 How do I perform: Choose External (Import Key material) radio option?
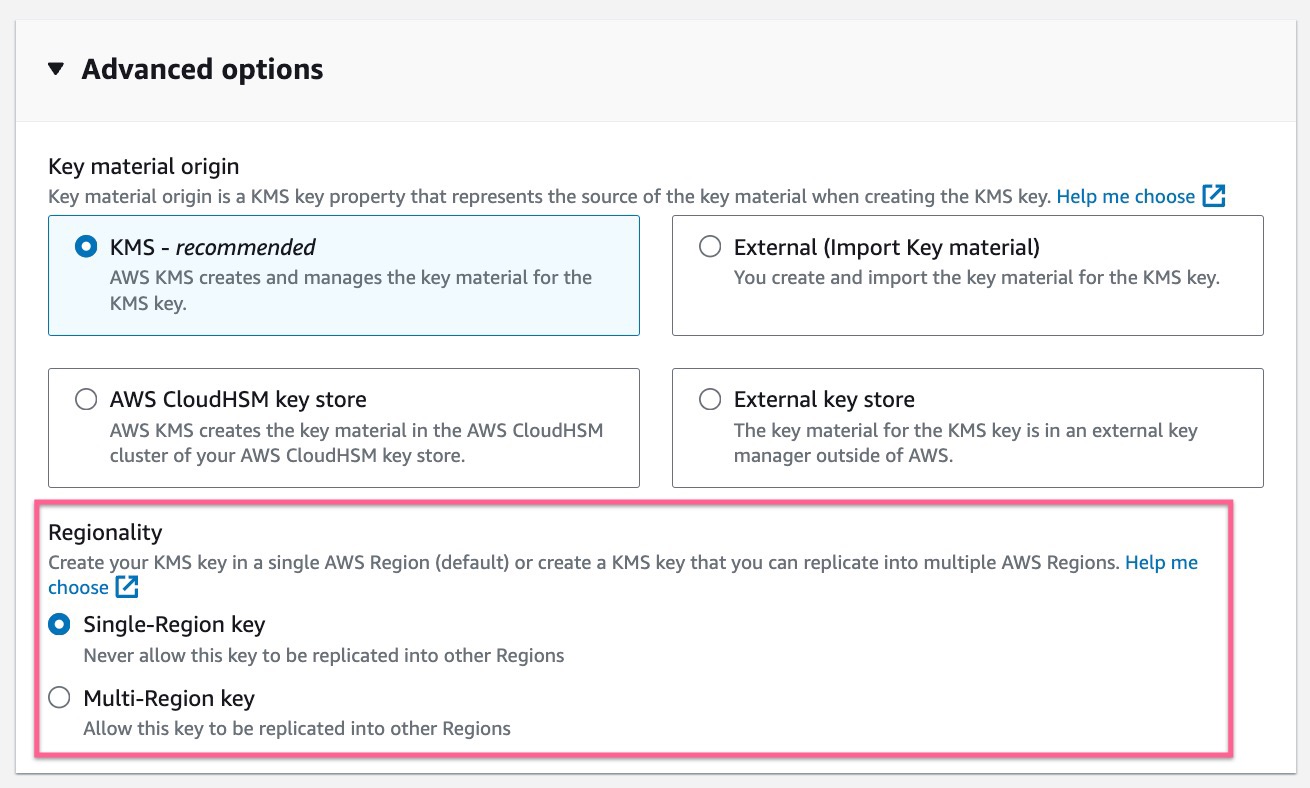[x=710, y=247]
